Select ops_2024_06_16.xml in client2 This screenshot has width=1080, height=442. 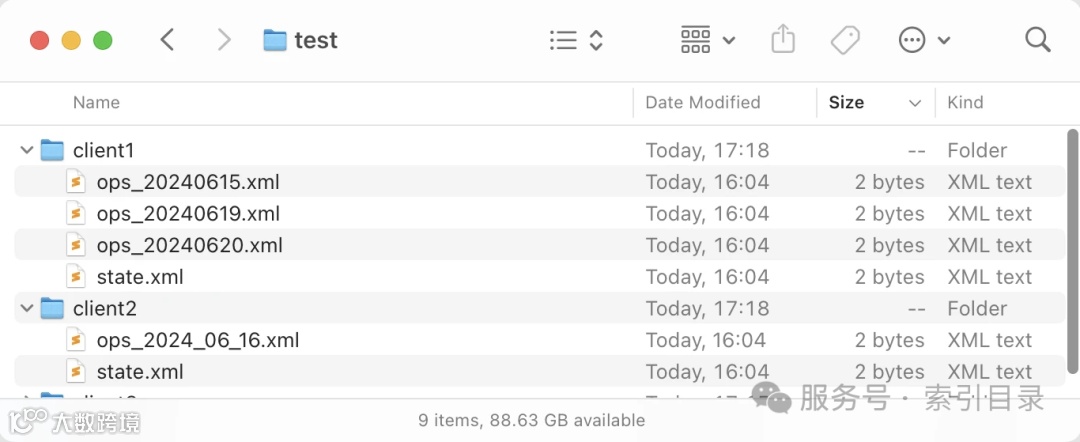click(197, 340)
